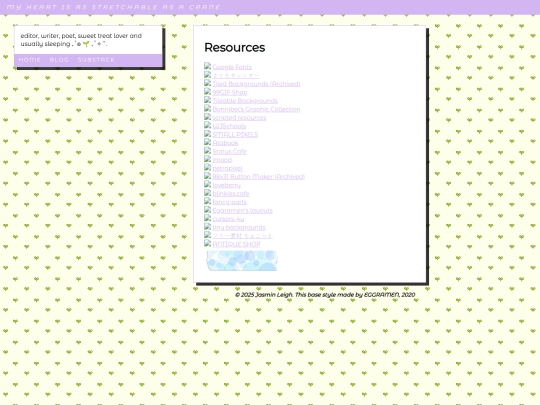The width and height of the screenshot is (540, 405).
Task: Visit the imood link
Action: [222, 160]
